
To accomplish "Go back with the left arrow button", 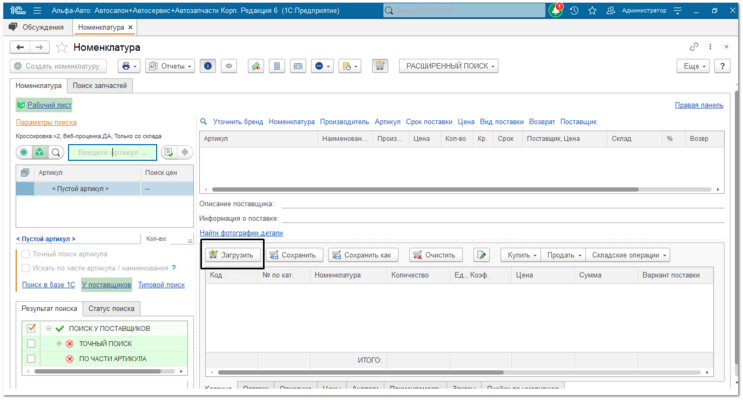I will coord(20,47).
